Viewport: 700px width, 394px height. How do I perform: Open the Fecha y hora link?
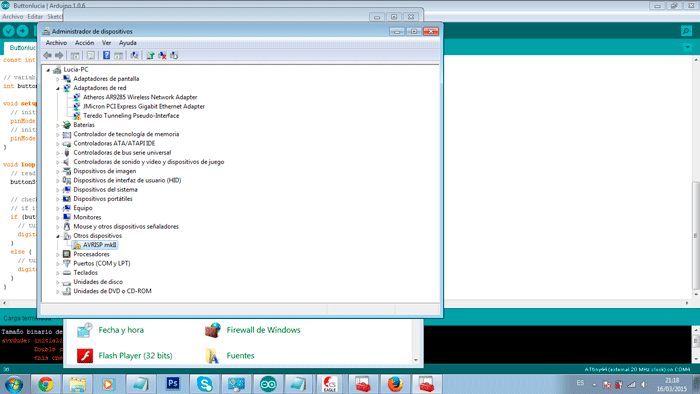pyautogui.click(x=121, y=330)
